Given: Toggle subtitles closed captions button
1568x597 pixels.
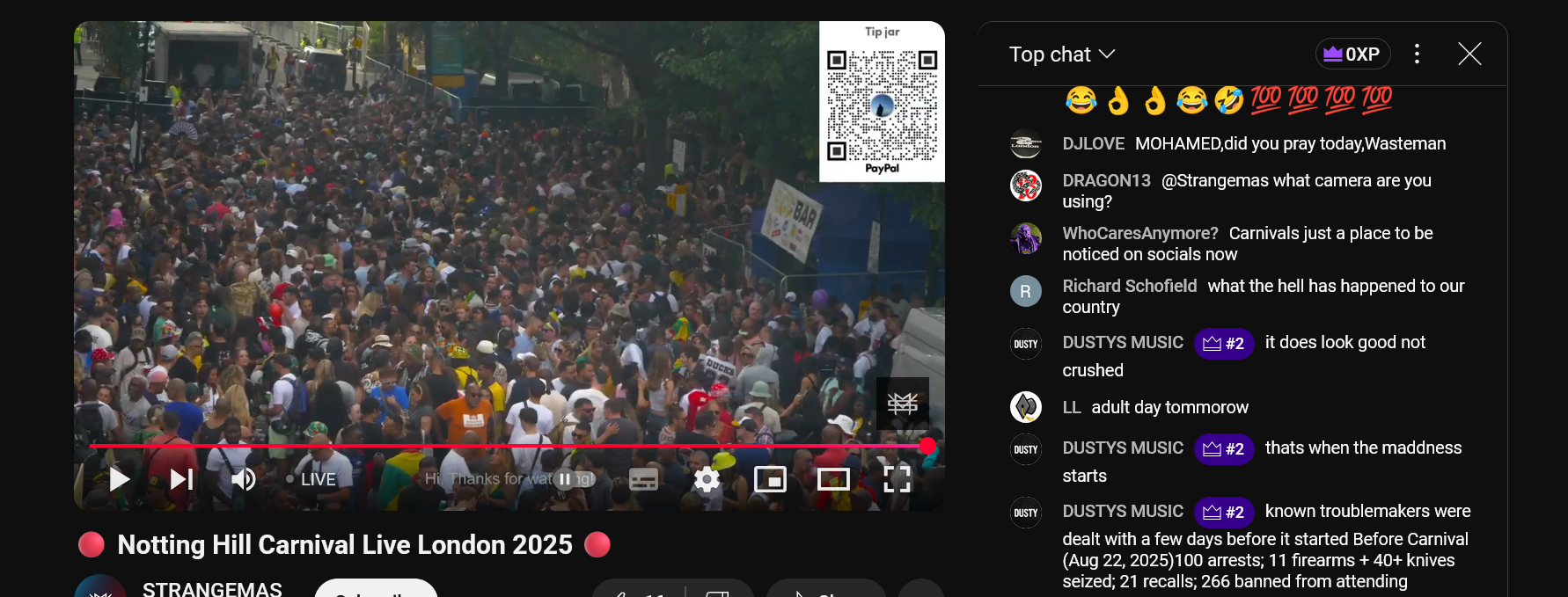Looking at the screenshot, I should (643, 479).
